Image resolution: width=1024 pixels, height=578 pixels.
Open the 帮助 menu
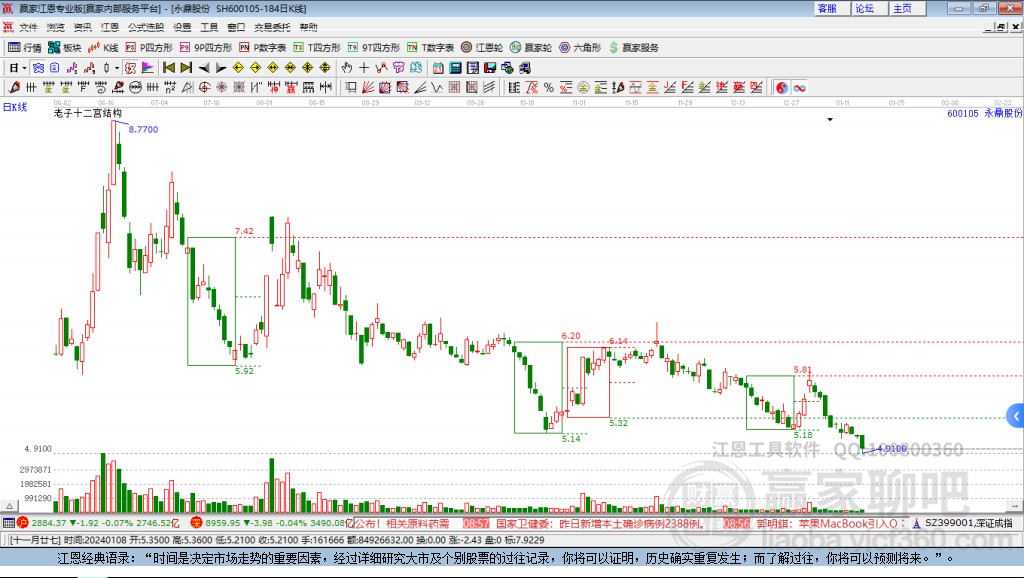(308, 27)
